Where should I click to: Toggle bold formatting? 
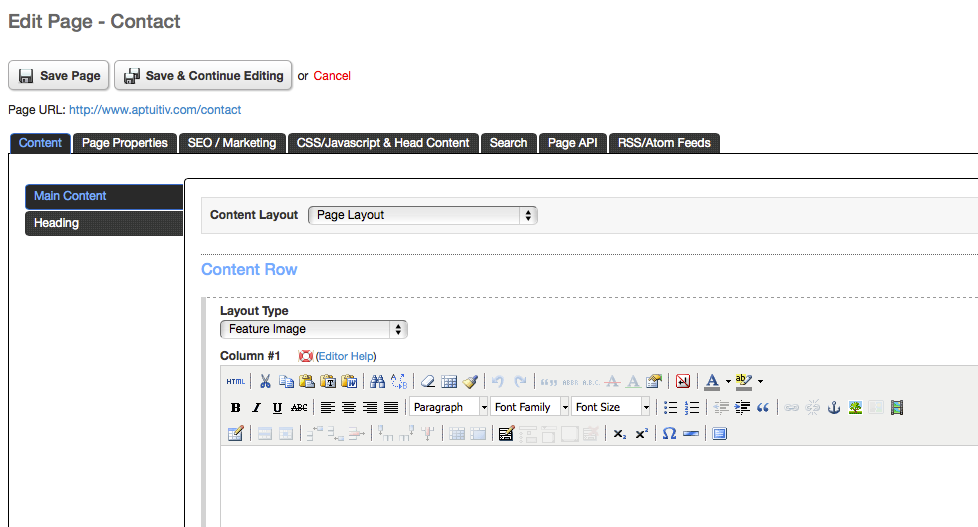[235, 407]
